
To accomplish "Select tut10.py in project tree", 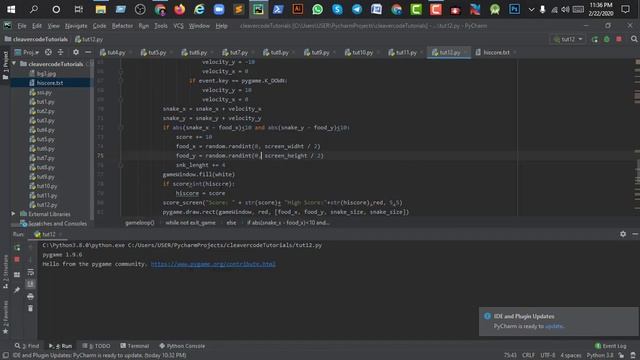I will click(47, 186).
